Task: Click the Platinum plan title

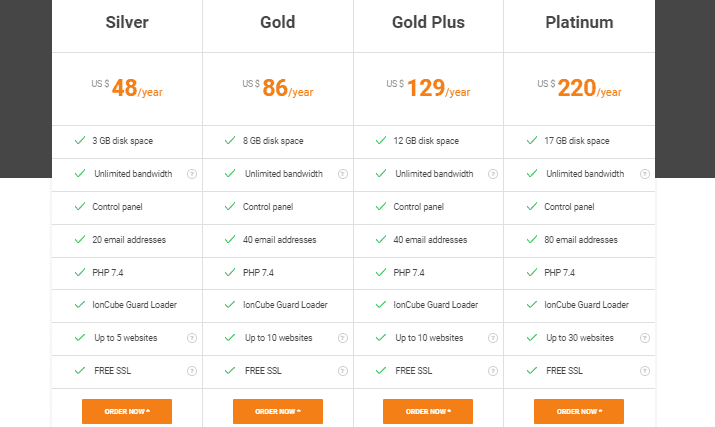Action: pyautogui.click(x=579, y=22)
